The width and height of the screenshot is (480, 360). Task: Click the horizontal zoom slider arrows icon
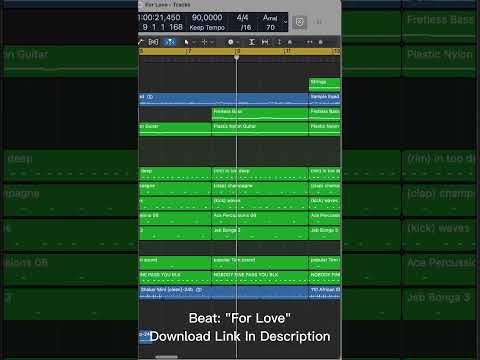click(310, 42)
